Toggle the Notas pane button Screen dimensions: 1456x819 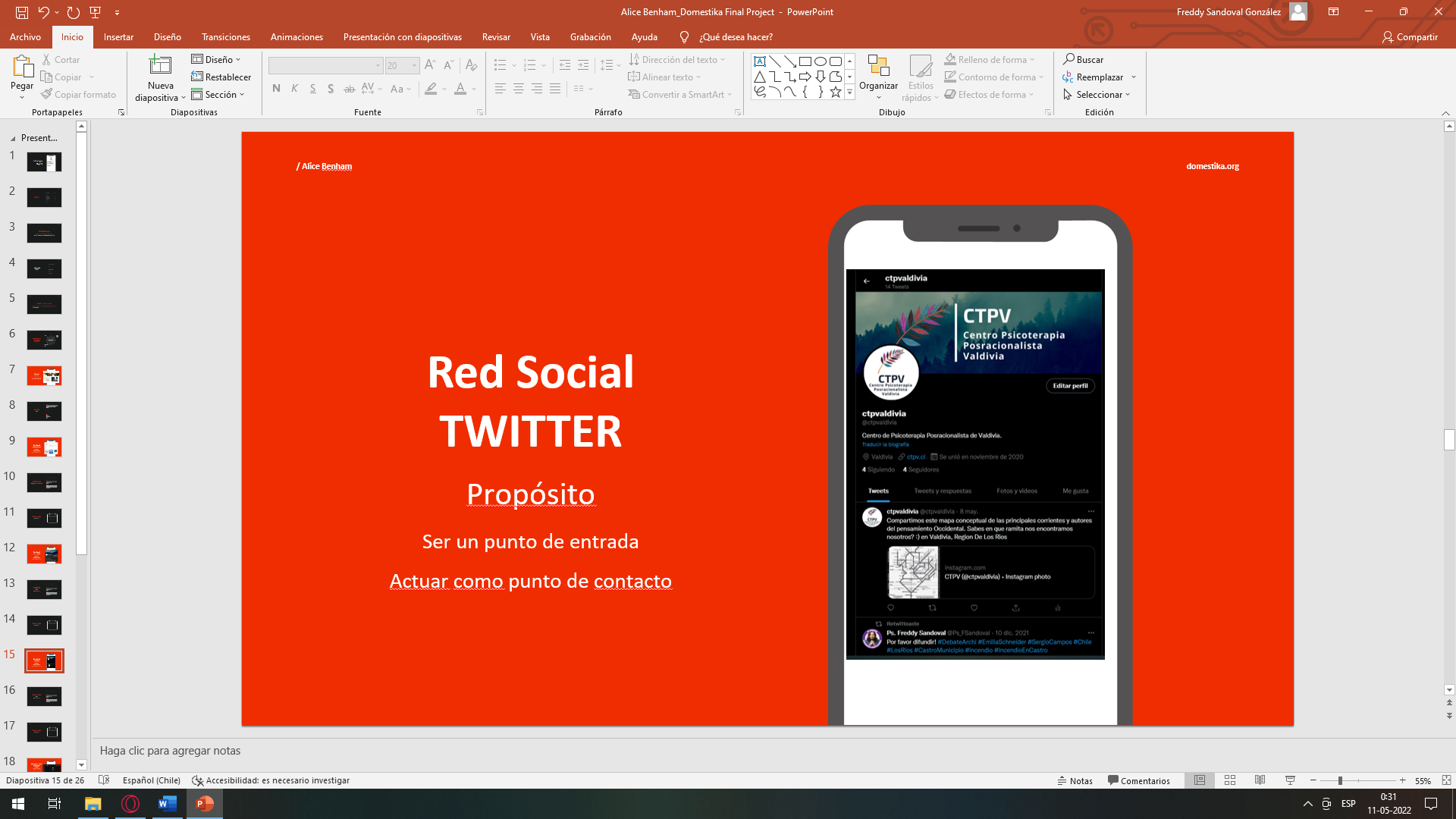pyautogui.click(x=1075, y=780)
